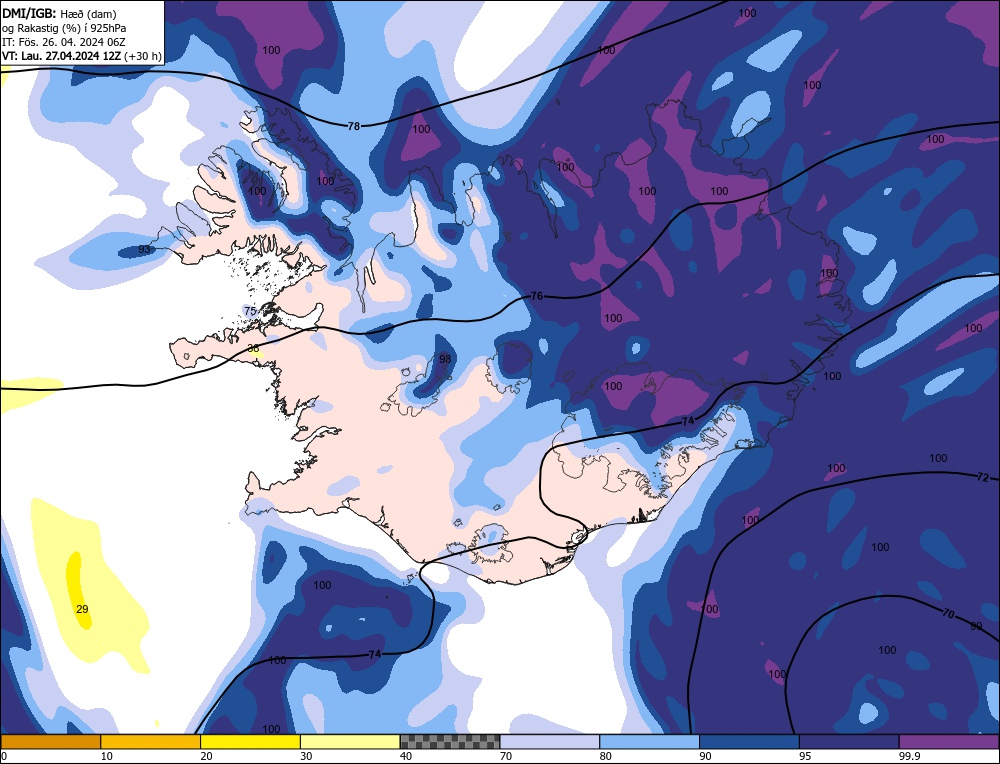Image resolution: width=1000 pixels, height=764 pixels.
Task: Click the legend tick label "20"
Action: 207,756
